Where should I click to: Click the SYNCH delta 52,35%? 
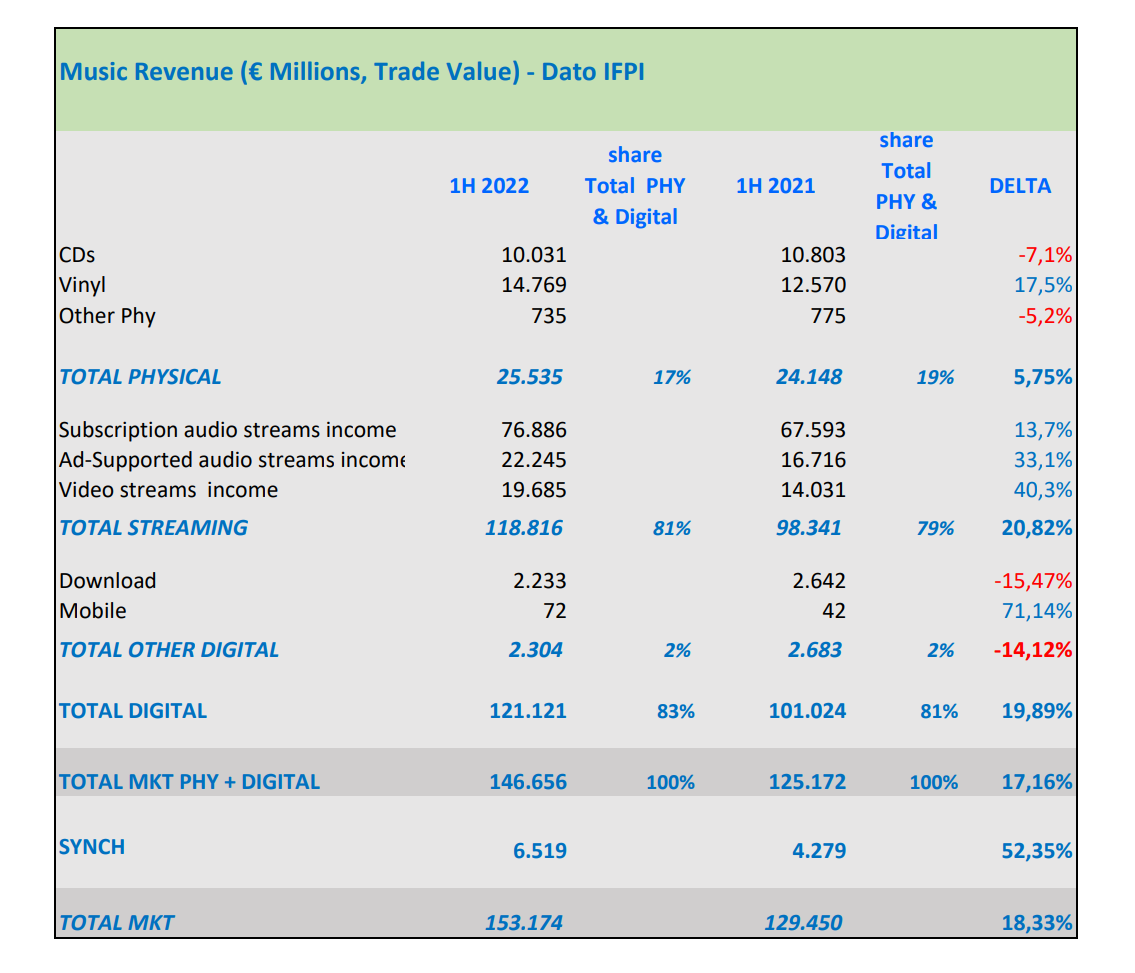(1037, 851)
